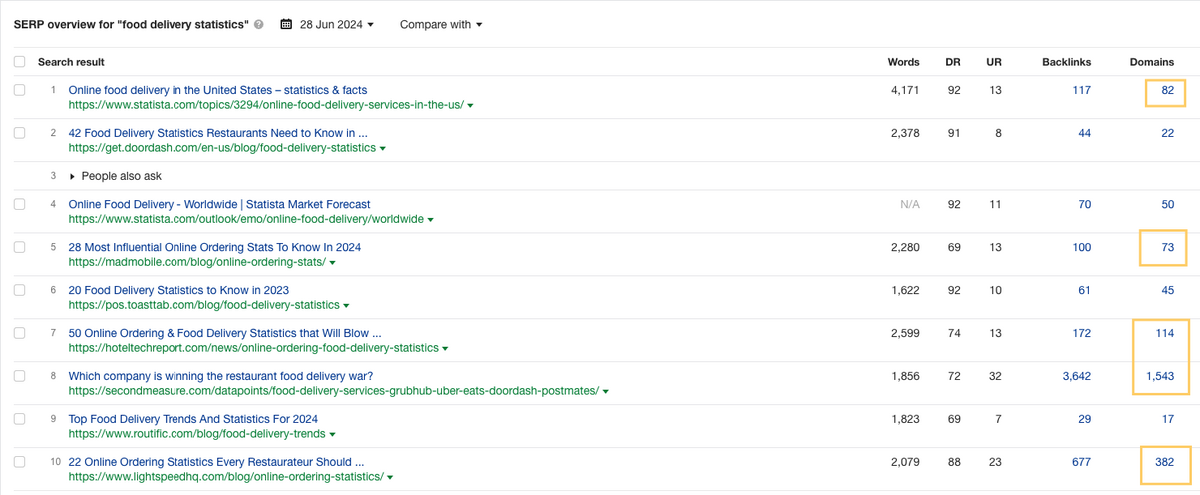
Task: Click the madmobile.com green URL
Action: [x=197, y=262]
